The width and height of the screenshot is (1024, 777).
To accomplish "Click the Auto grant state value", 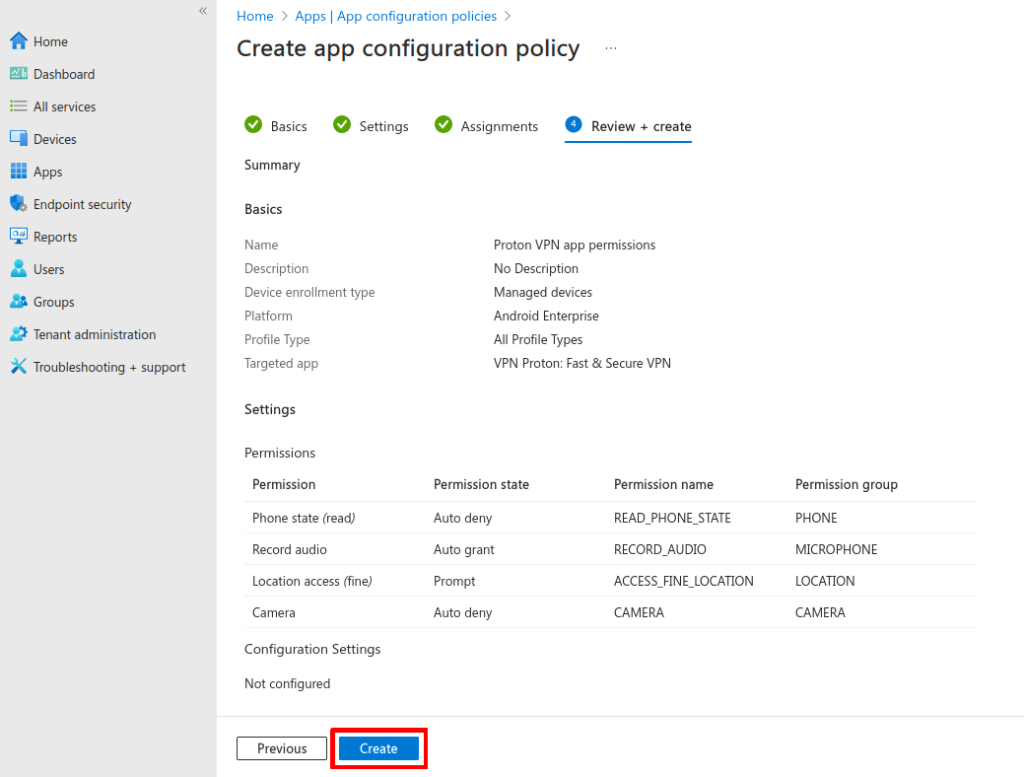I will pos(464,549).
